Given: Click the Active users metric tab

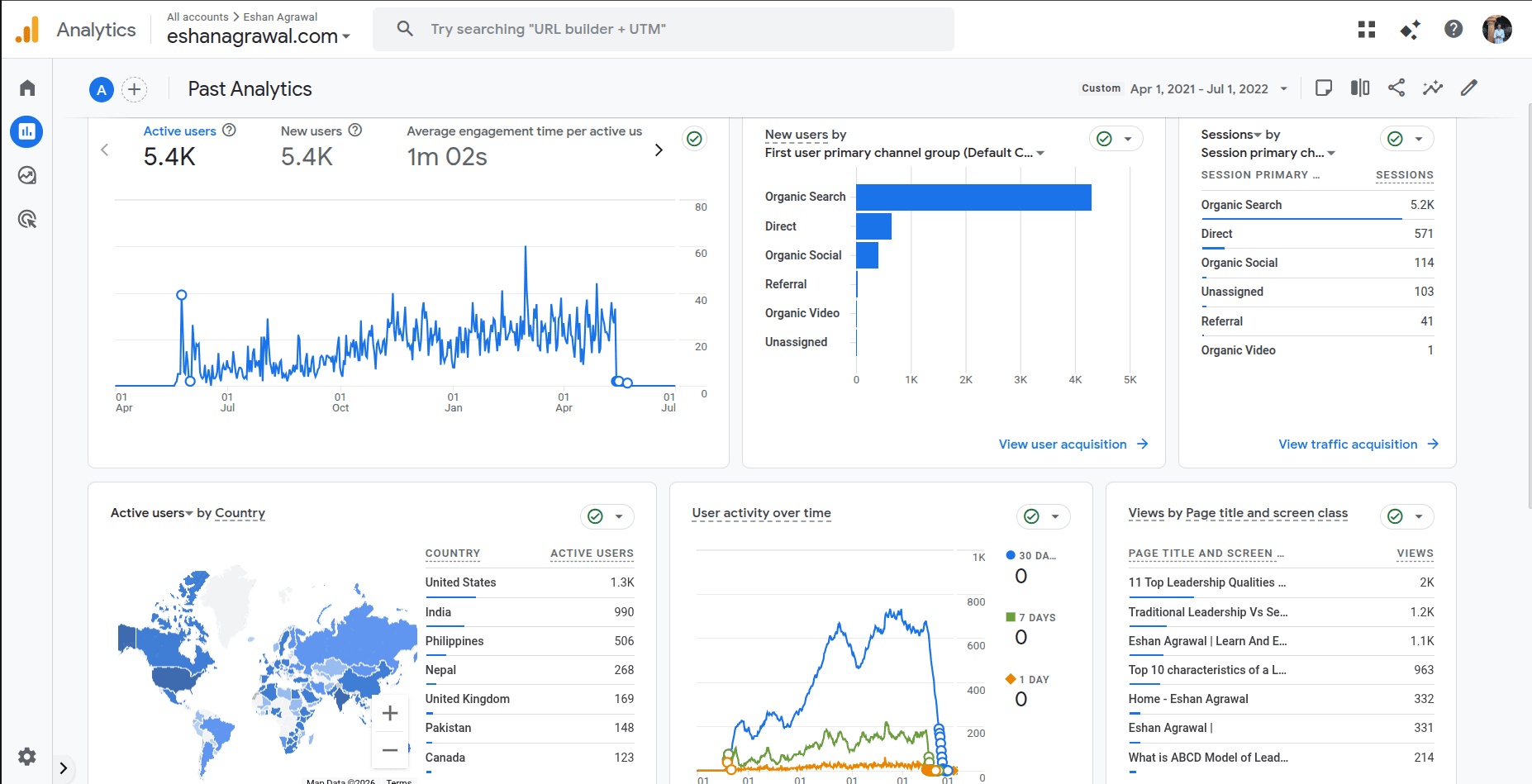Looking at the screenshot, I should [x=179, y=131].
